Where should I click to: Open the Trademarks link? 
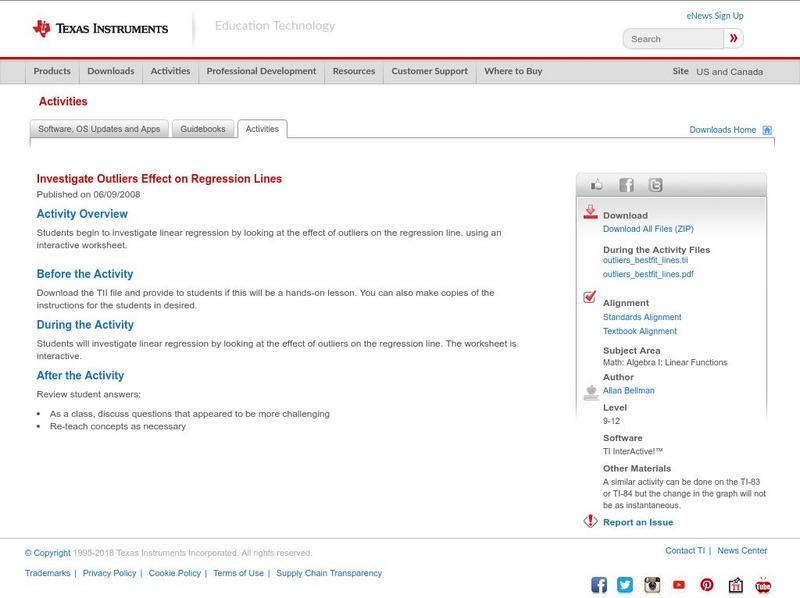[x=47, y=573]
